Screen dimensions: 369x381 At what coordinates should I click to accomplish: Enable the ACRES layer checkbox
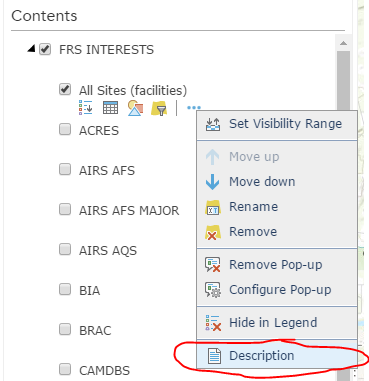pyautogui.click(x=65, y=129)
